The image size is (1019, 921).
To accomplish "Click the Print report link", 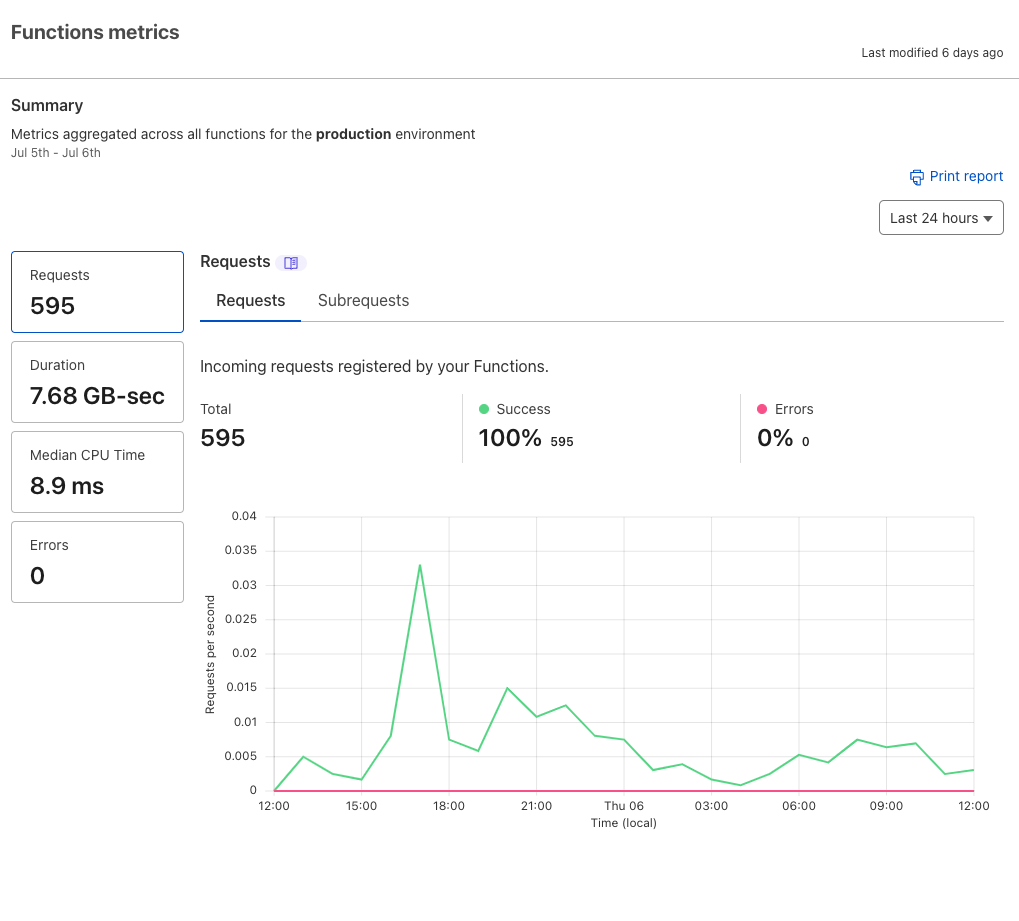I will [x=966, y=177].
